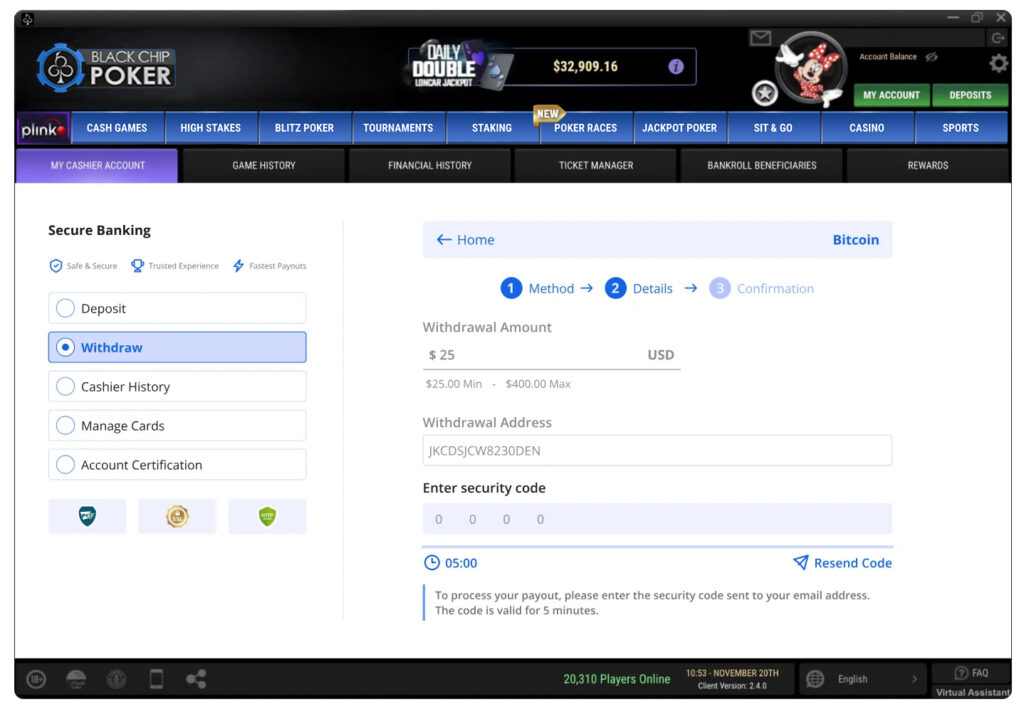Expand the English language selector
Image resolution: width=1024 pixels, height=709 pixels.
click(x=863, y=679)
